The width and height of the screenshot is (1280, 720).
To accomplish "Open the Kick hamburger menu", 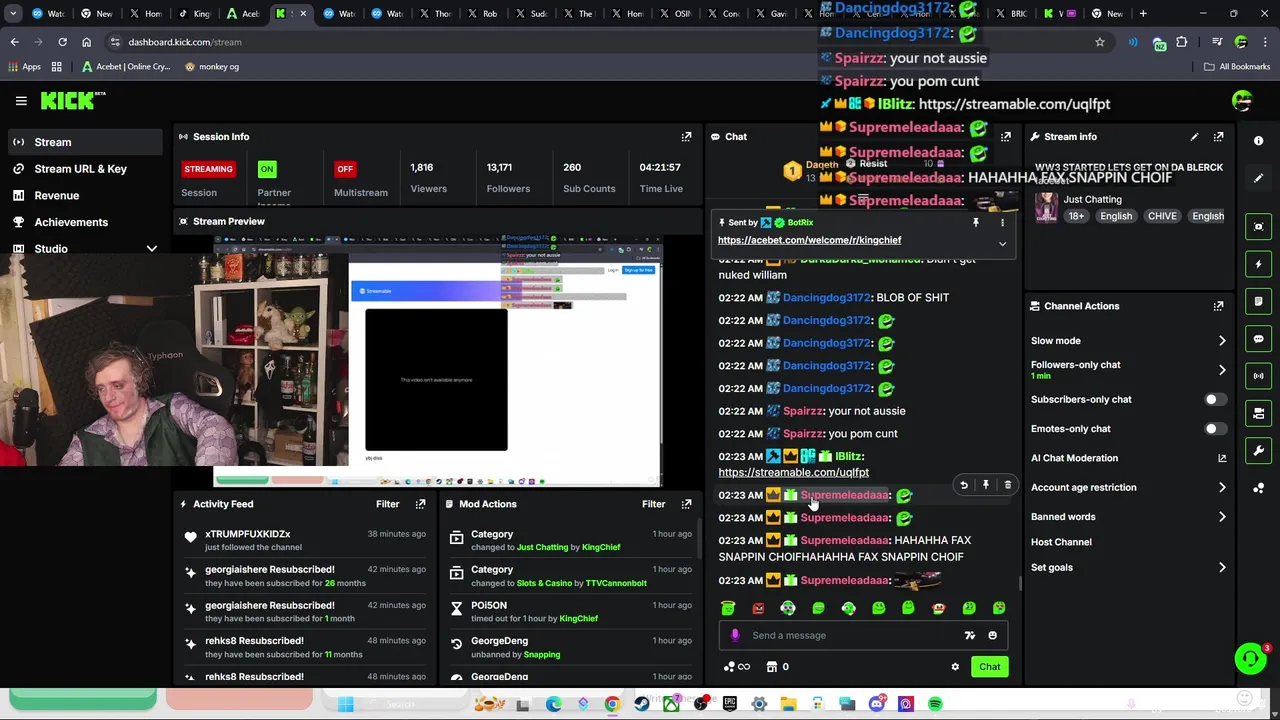I will coord(21,100).
